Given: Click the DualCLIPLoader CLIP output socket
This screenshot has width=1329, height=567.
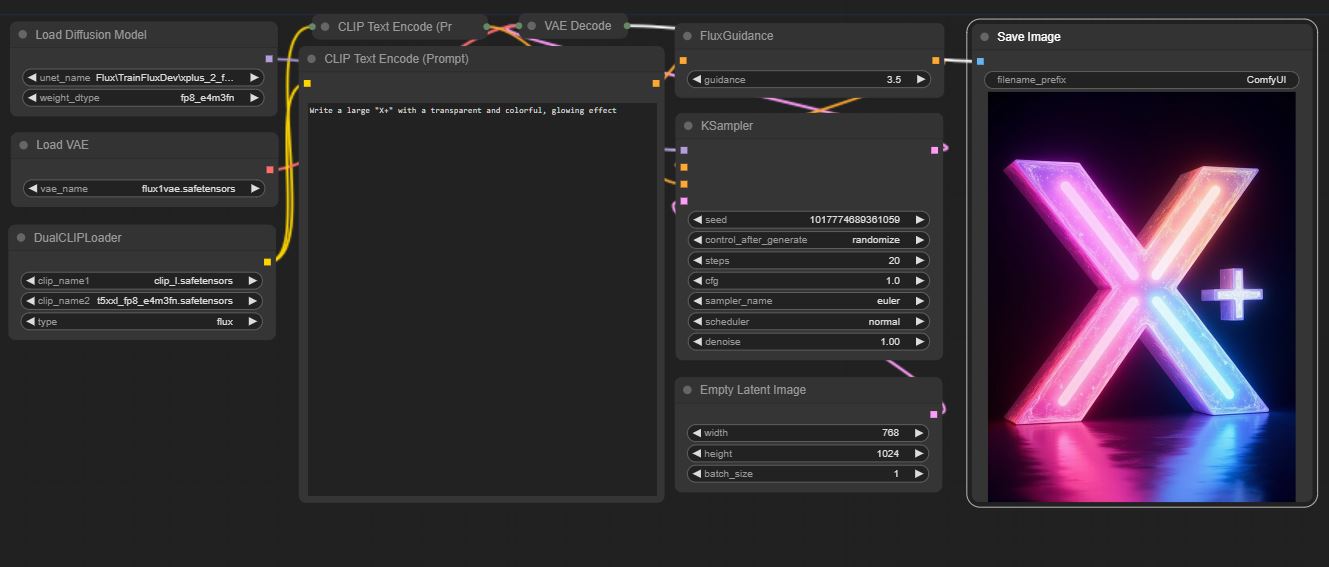Looking at the screenshot, I should click(267, 262).
